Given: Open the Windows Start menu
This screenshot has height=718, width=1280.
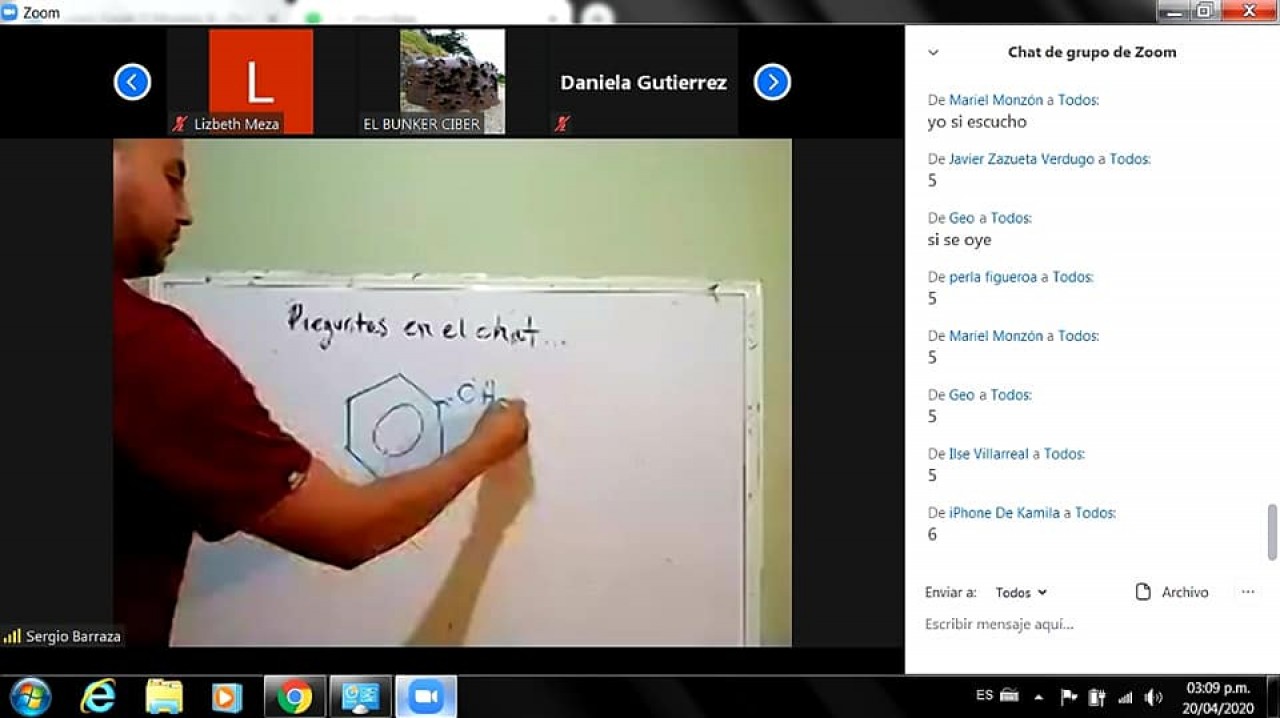Looking at the screenshot, I should coord(30,696).
